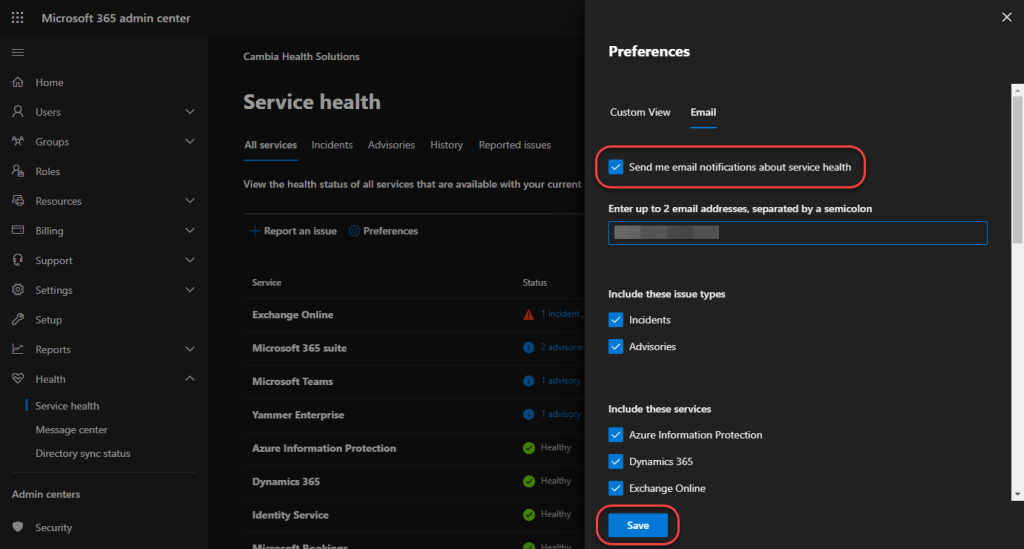Click the Exchange Online incident warning icon
1024x549 pixels.
[528, 315]
